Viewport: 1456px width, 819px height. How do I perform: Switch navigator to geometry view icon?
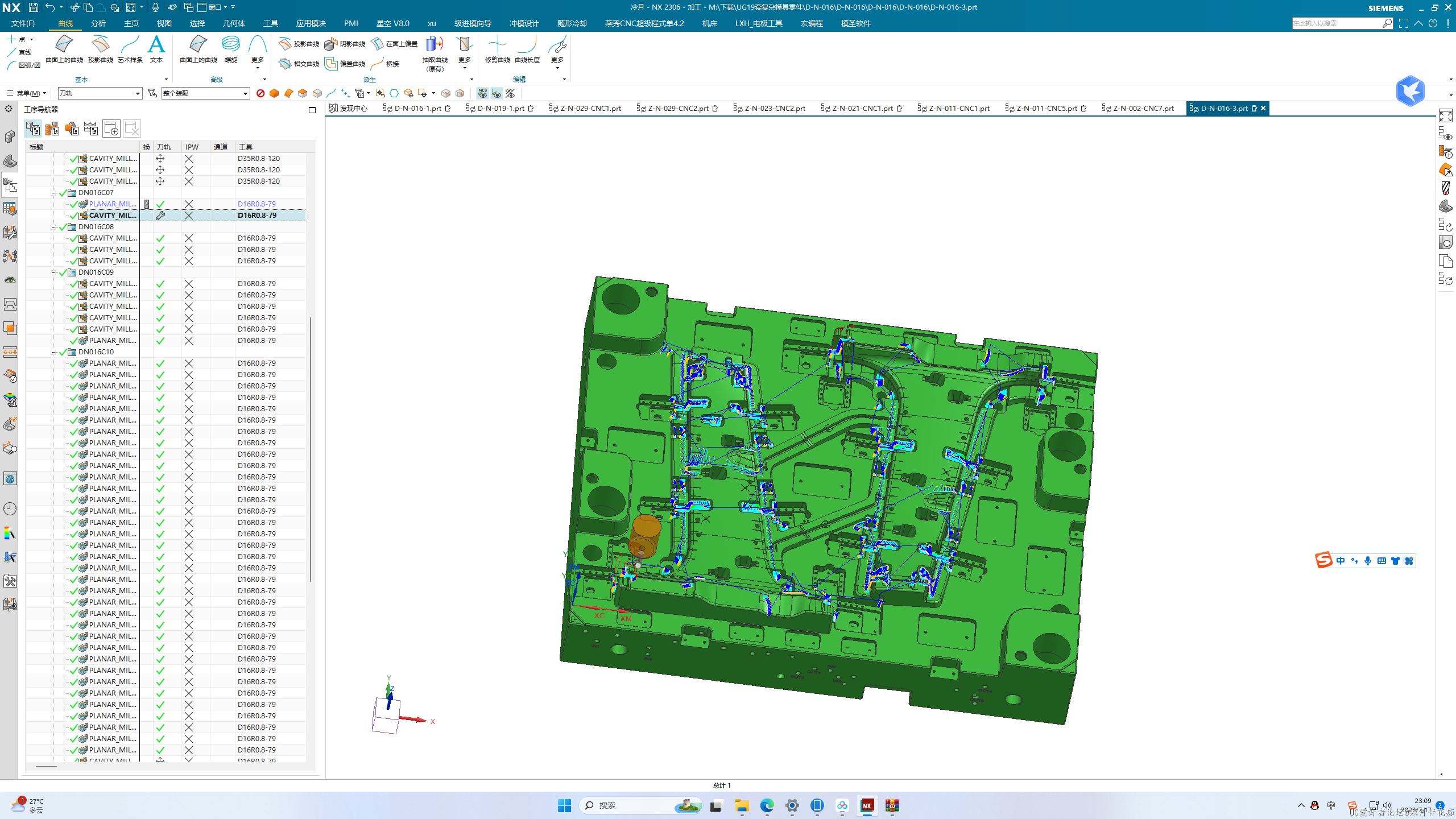(x=72, y=129)
